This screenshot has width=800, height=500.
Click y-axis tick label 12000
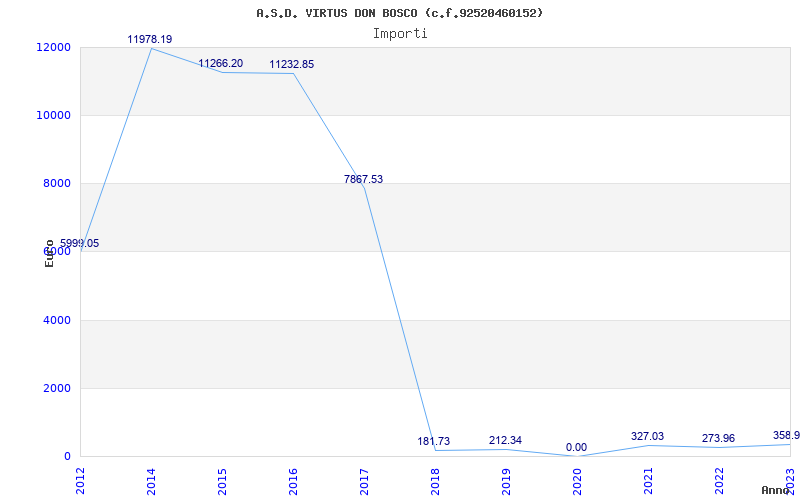[53, 47]
